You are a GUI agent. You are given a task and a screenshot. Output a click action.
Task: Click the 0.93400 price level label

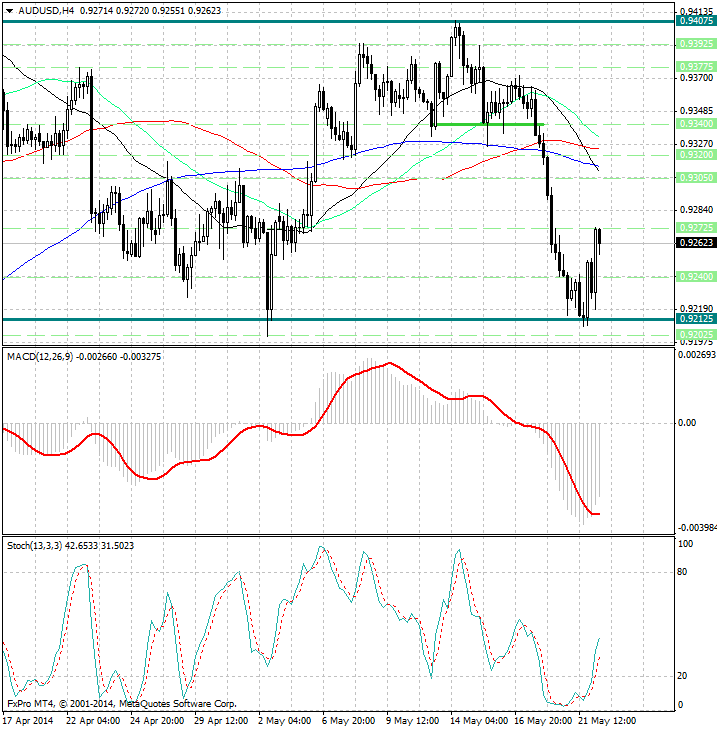click(x=696, y=124)
